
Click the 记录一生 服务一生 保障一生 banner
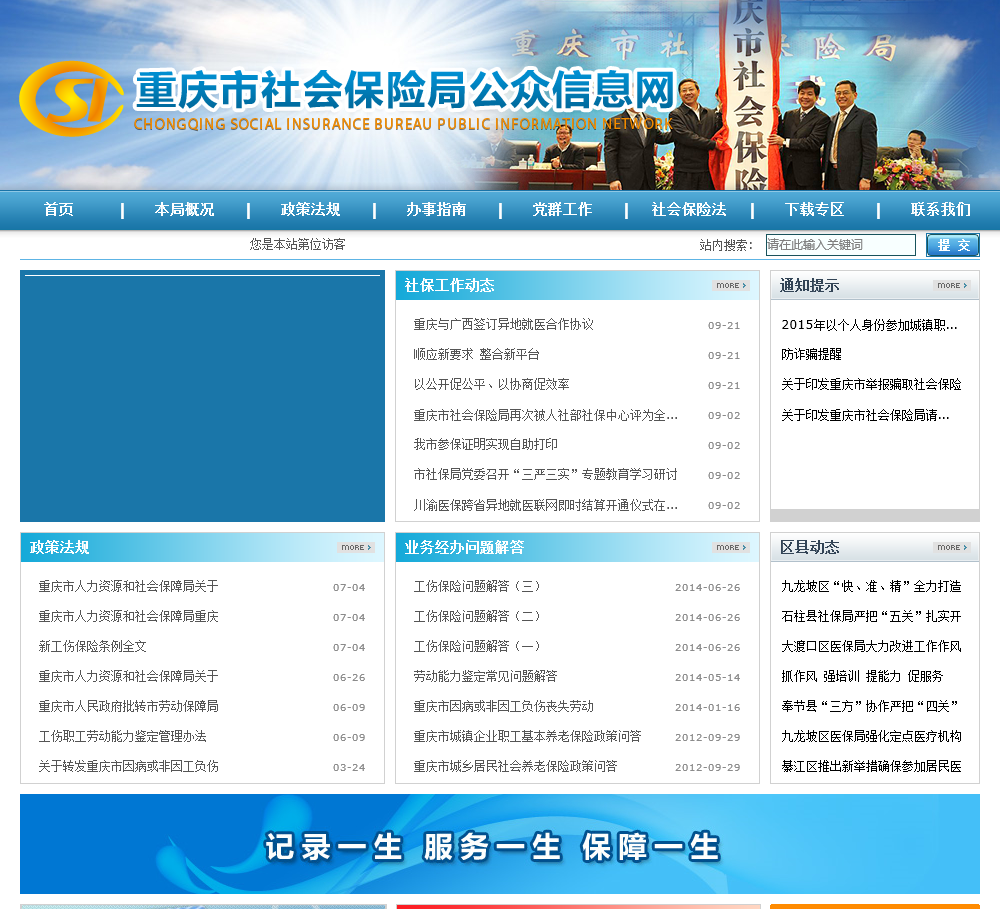pyautogui.click(x=499, y=844)
